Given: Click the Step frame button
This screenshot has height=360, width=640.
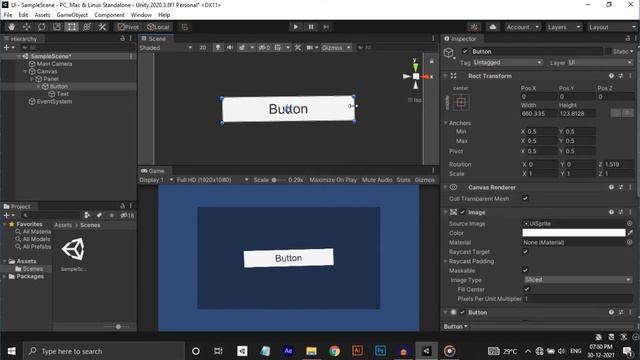Looking at the screenshot, I should (326, 27).
